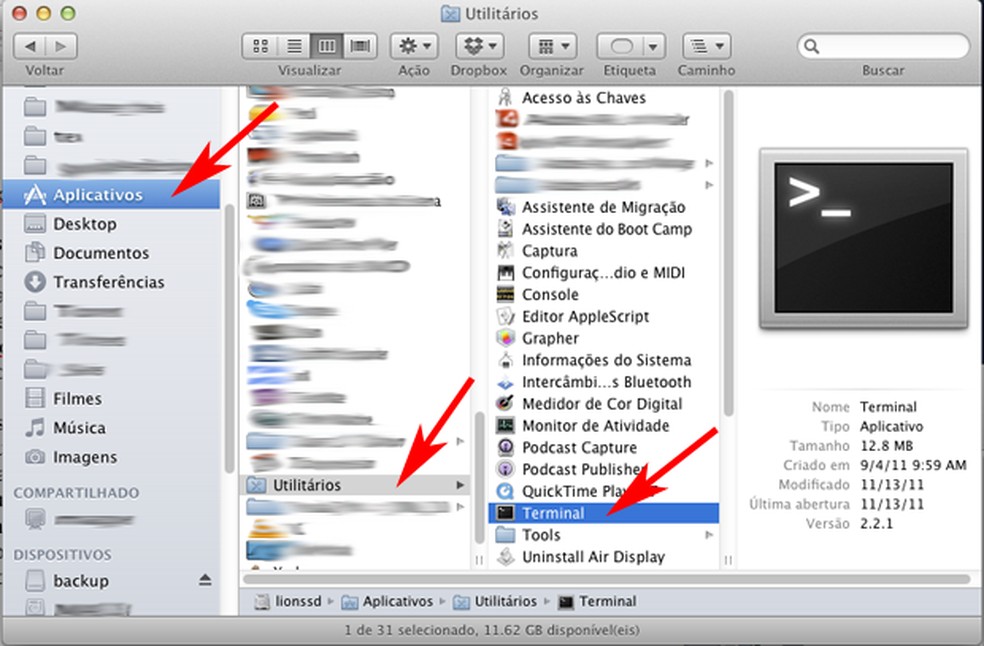Expand Utilitários folder arrow

click(x=460, y=485)
